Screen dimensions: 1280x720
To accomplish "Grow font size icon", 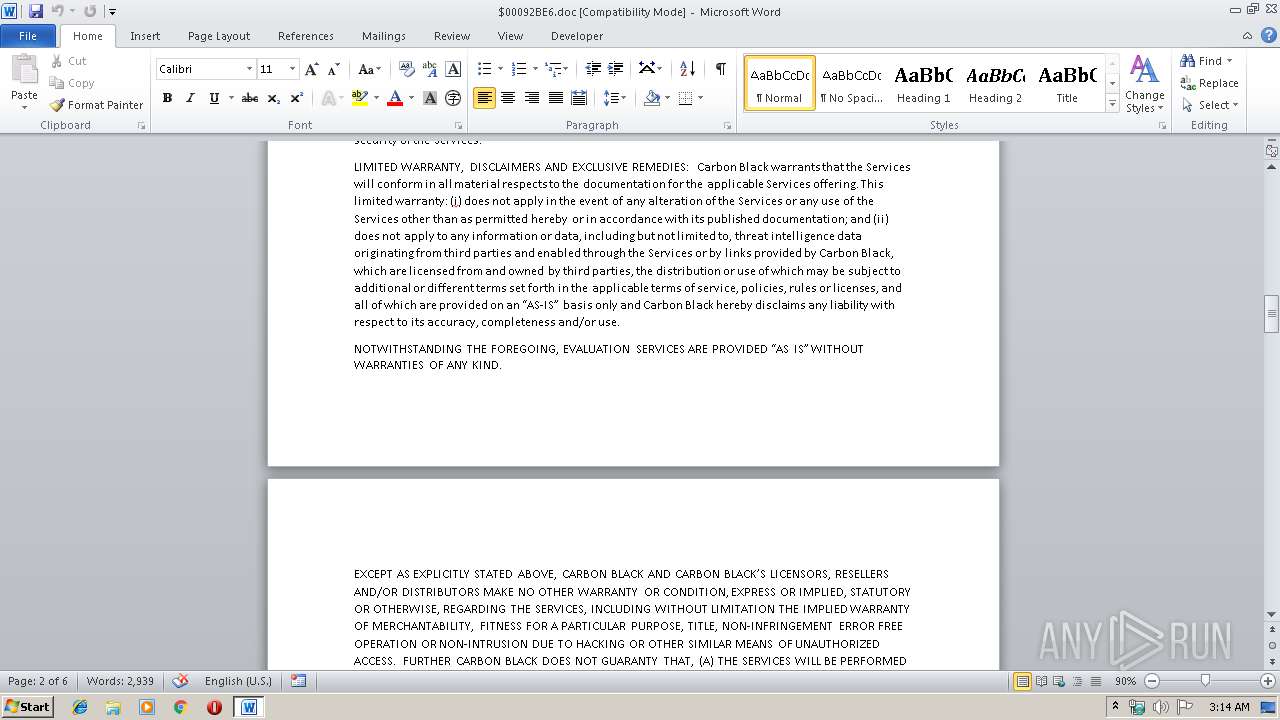I will pos(312,69).
